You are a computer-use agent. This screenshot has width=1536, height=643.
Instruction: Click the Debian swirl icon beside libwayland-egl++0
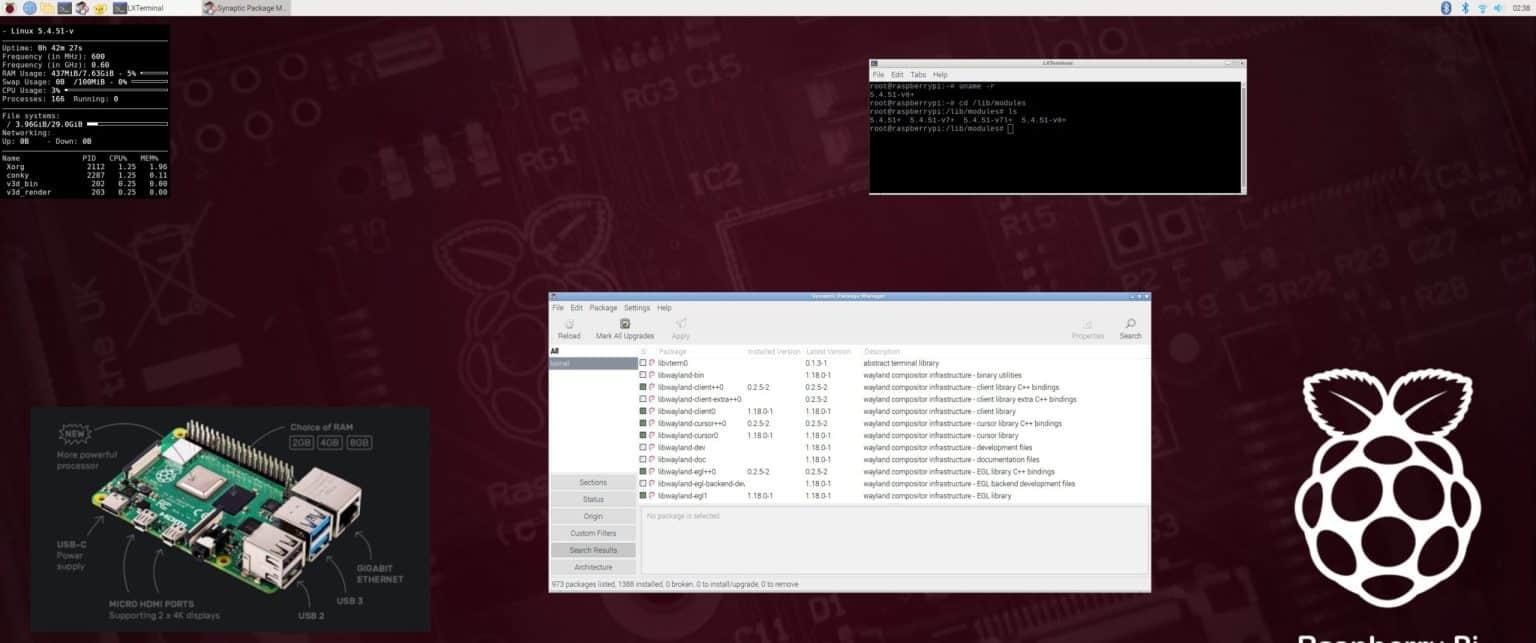652,472
